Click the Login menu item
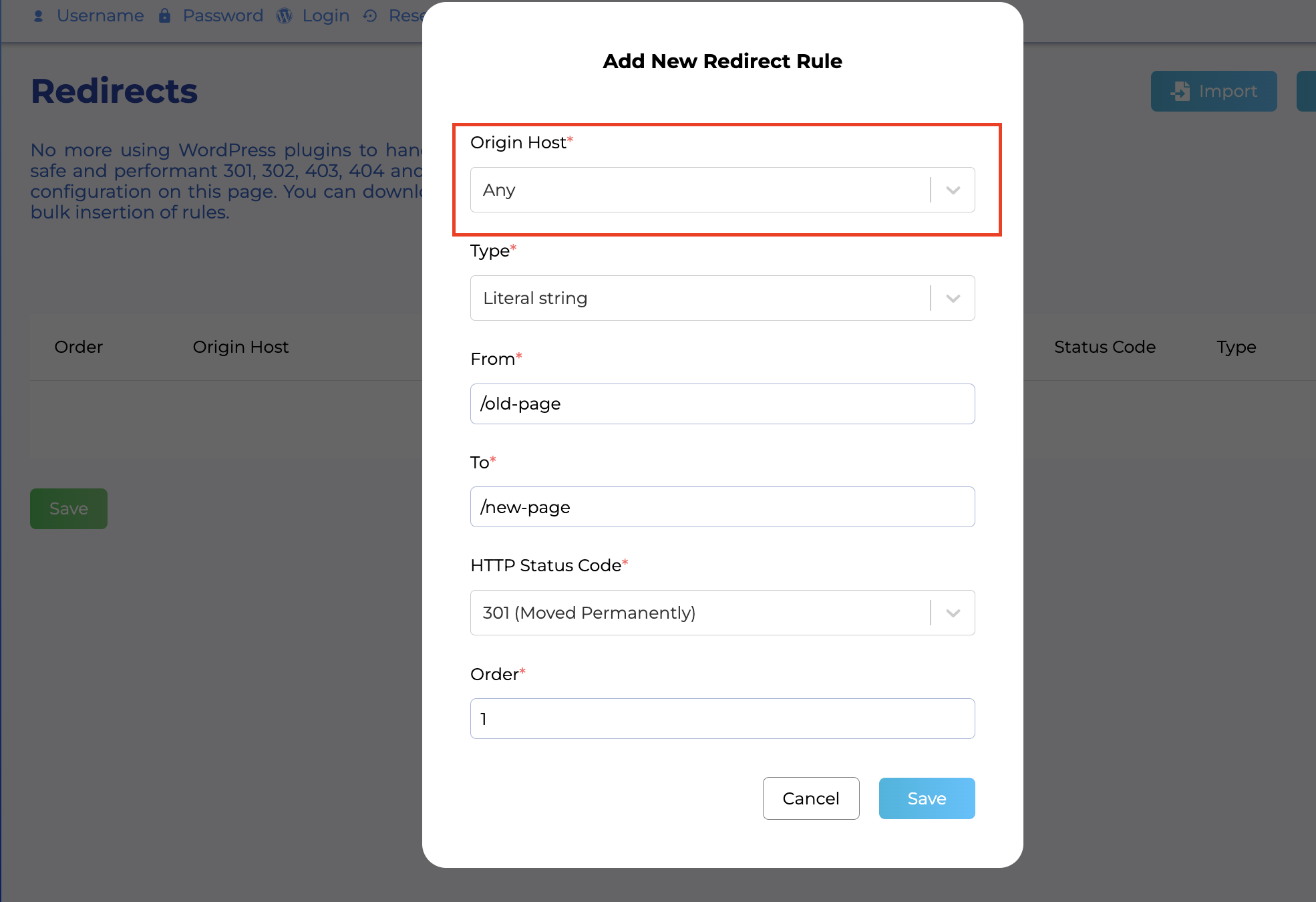1316x902 pixels. click(x=325, y=15)
